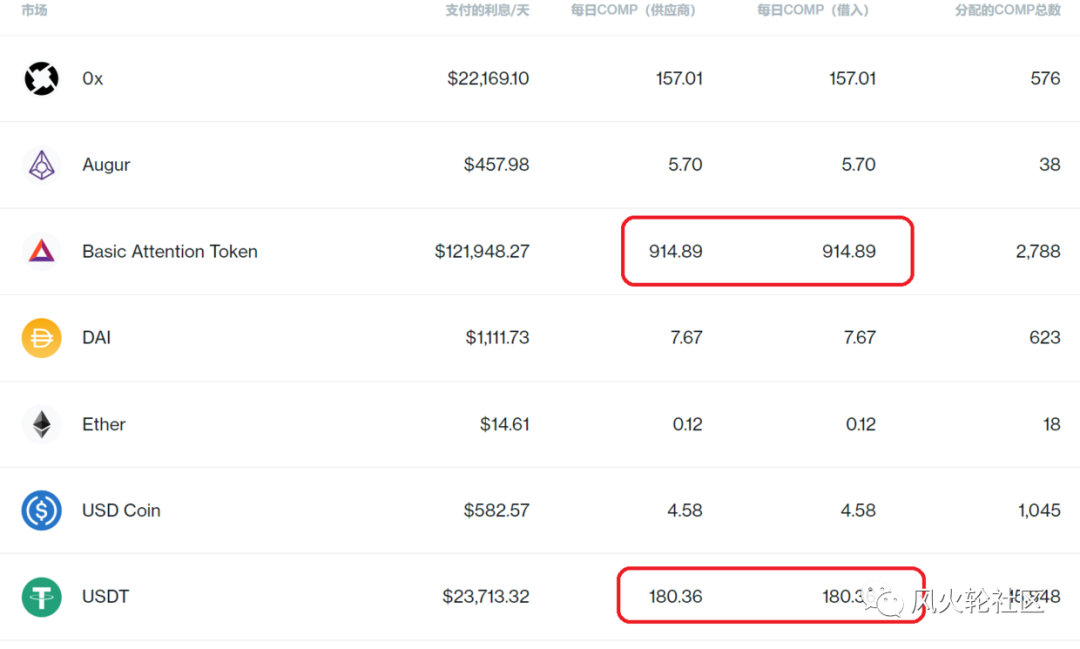Select the blue USD Coin logo
This screenshot has height=649, width=1080.
pos(41,510)
